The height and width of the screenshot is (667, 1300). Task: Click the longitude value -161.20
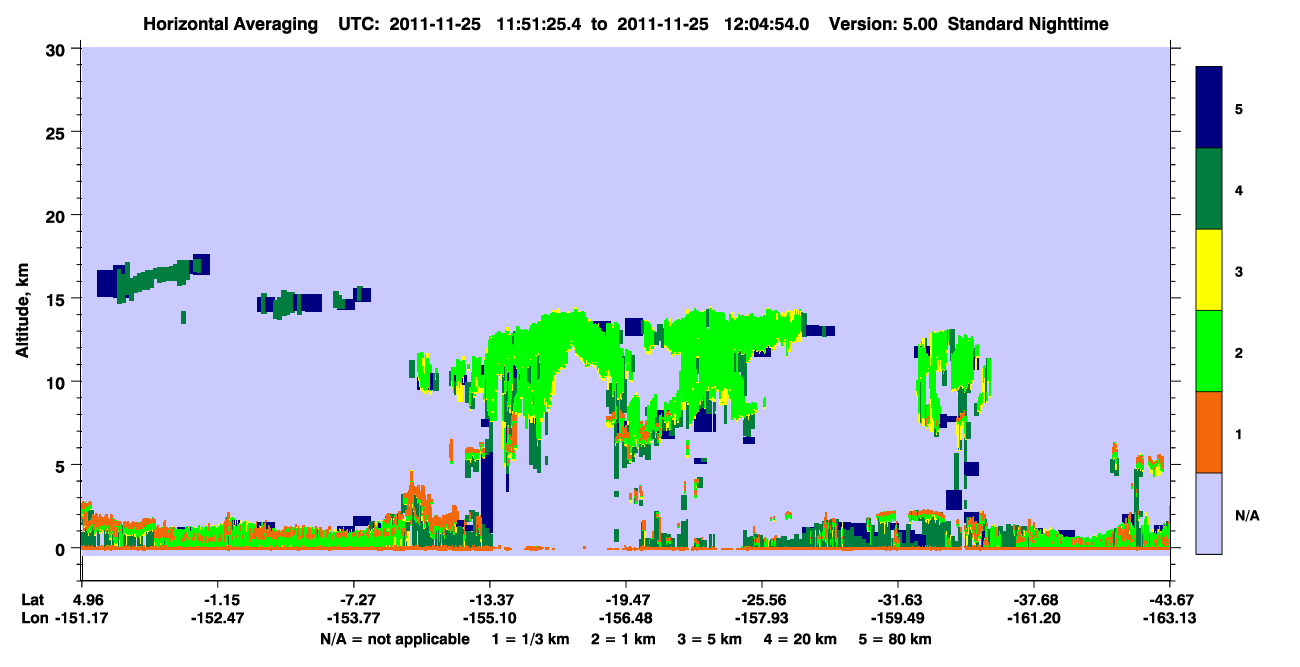[x=1034, y=619]
